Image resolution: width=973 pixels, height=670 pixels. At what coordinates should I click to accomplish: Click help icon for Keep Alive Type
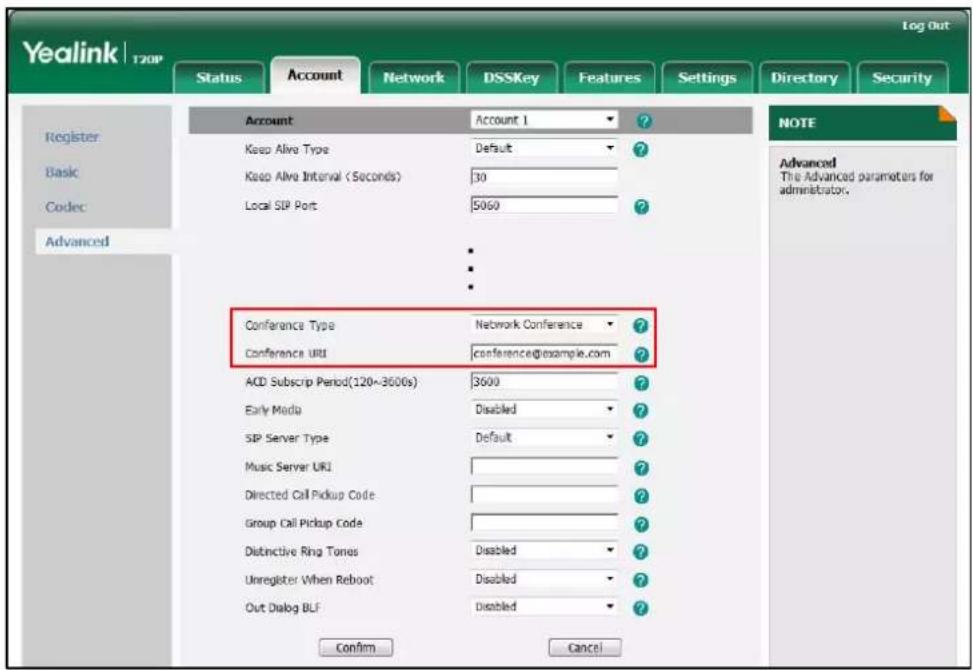(x=641, y=149)
